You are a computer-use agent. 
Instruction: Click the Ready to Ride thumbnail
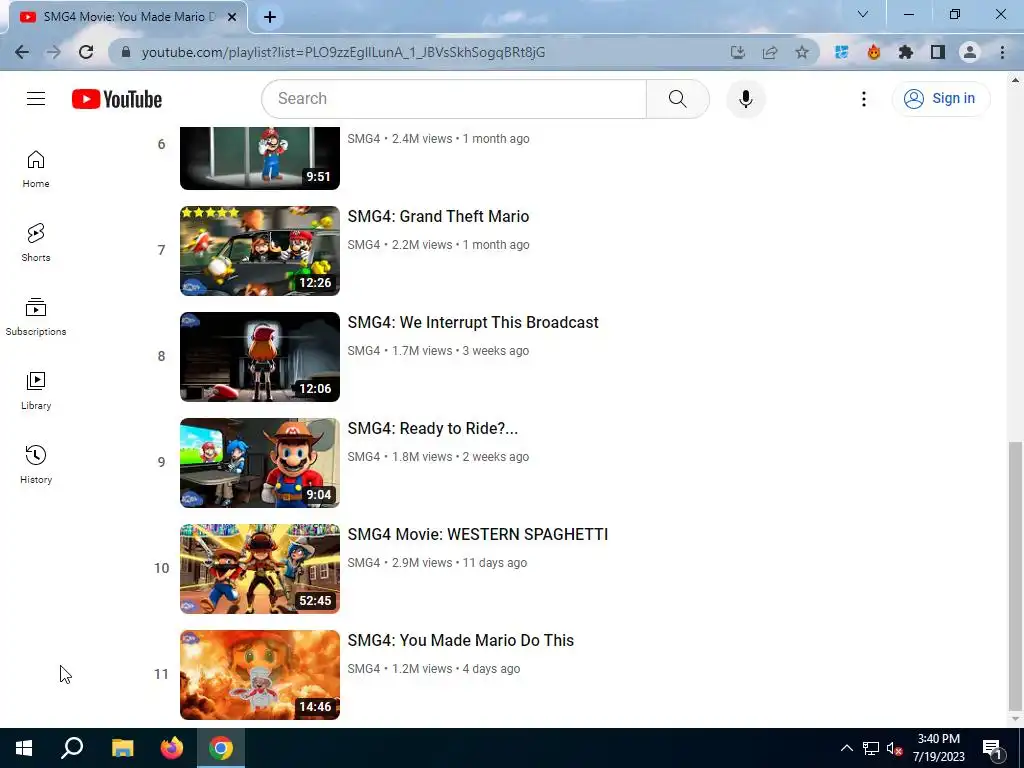(x=260, y=463)
